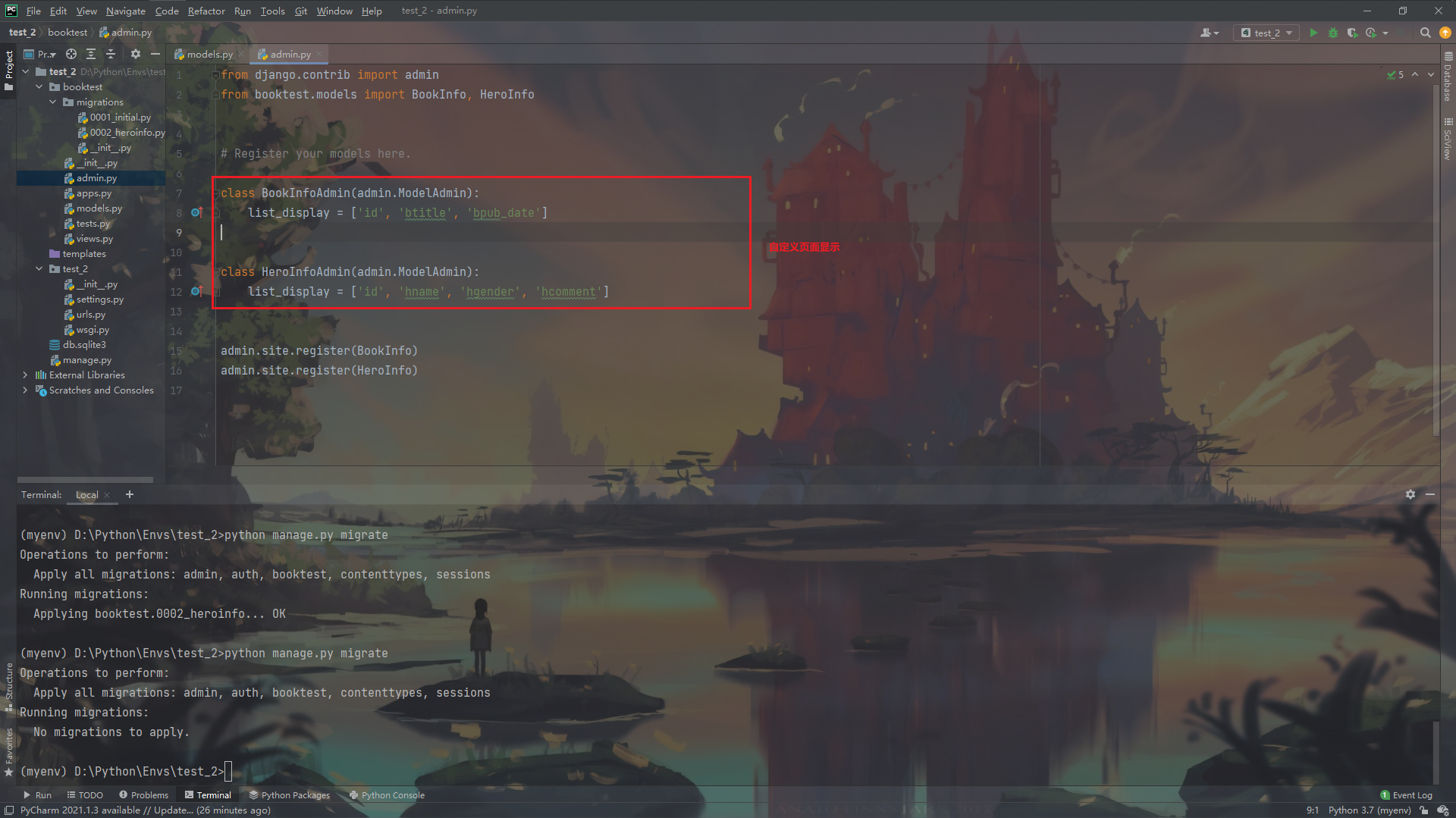Click the PyCharm update available notification

coord(145,810)
